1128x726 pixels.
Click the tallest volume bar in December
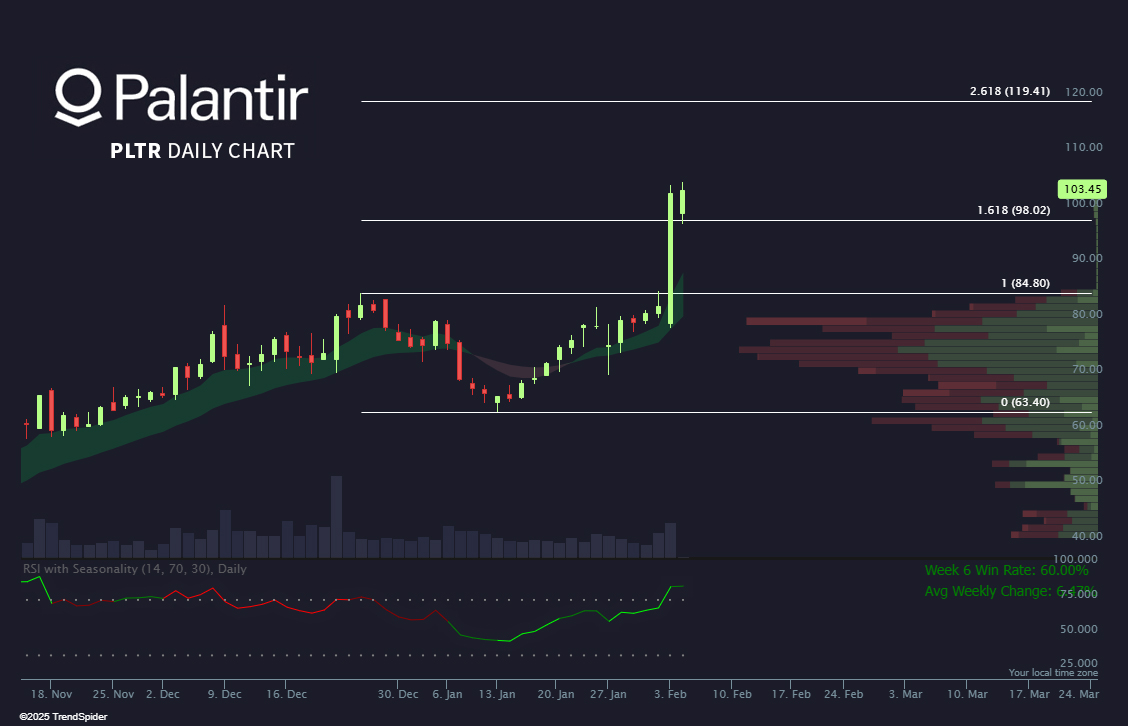(x=337, y=517)
